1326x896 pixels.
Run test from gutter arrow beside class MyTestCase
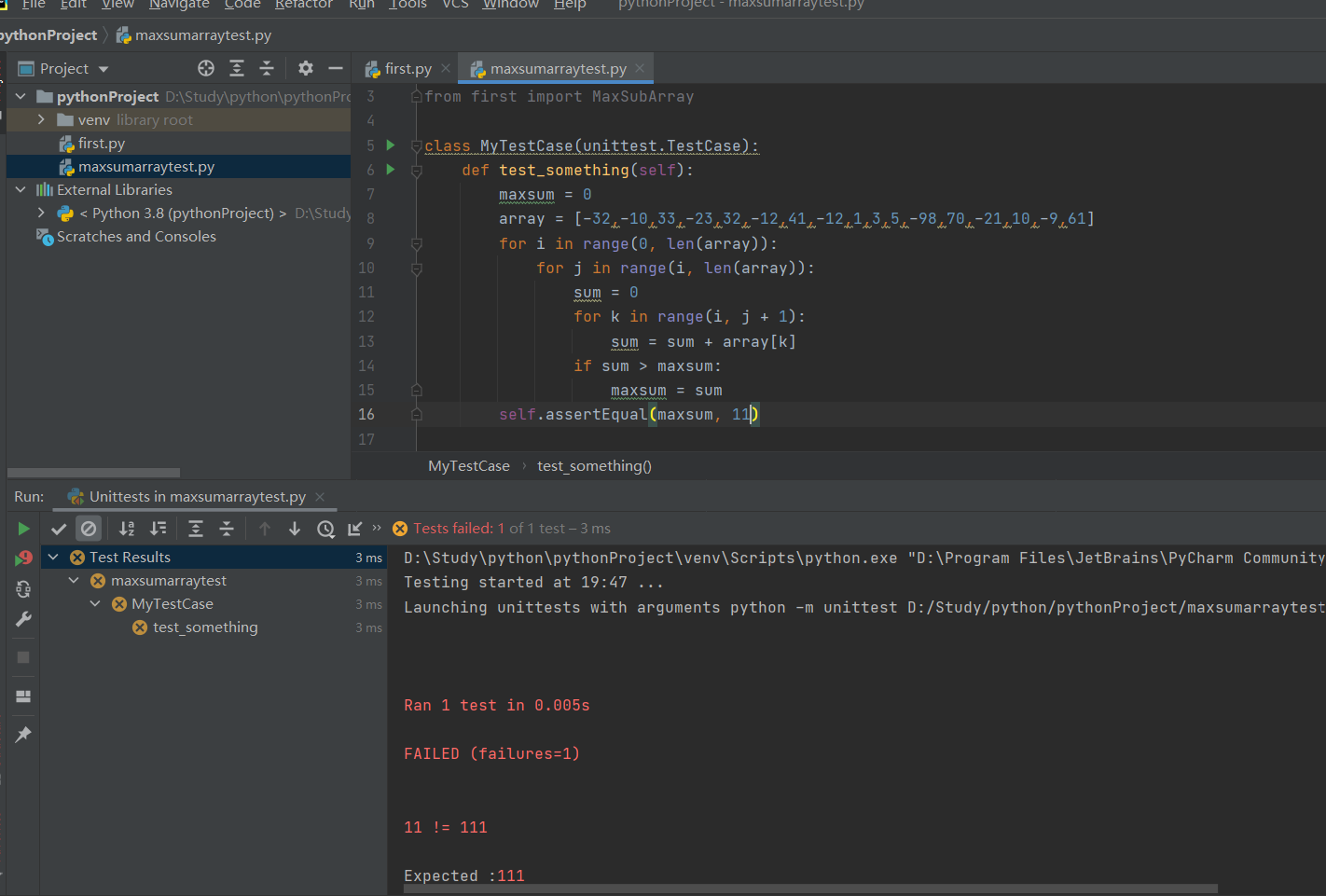click(x=391, y=145)
